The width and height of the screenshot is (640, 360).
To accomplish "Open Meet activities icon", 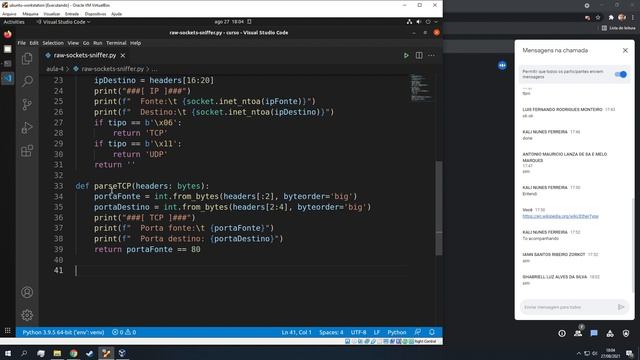I will pyautogui.click(x=610, y=333).
